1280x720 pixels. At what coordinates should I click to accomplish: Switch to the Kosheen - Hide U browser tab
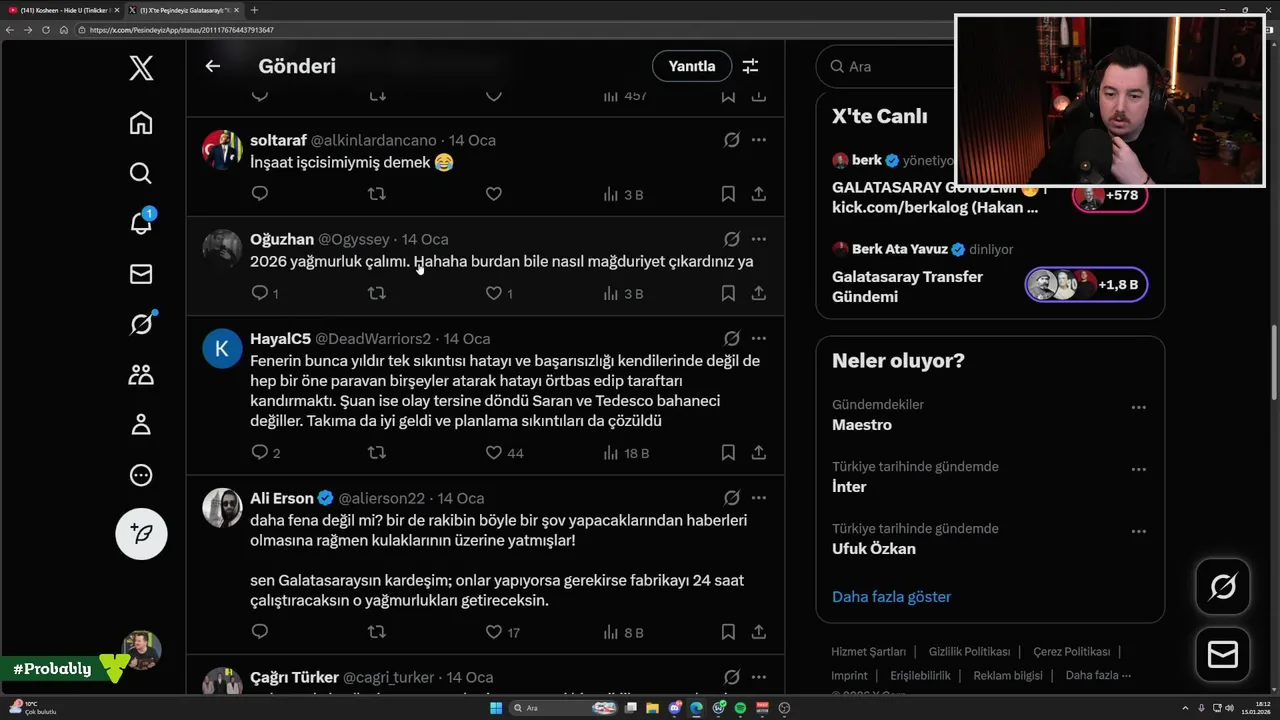click(62, 10)
